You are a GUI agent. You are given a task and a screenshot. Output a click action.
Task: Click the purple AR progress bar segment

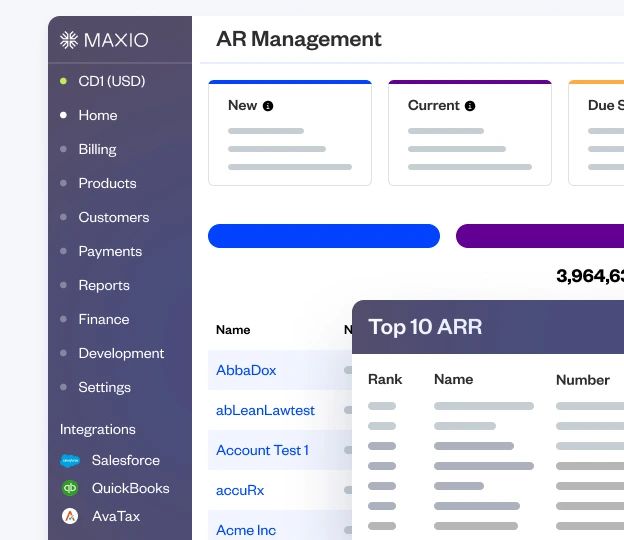(540, 236)
